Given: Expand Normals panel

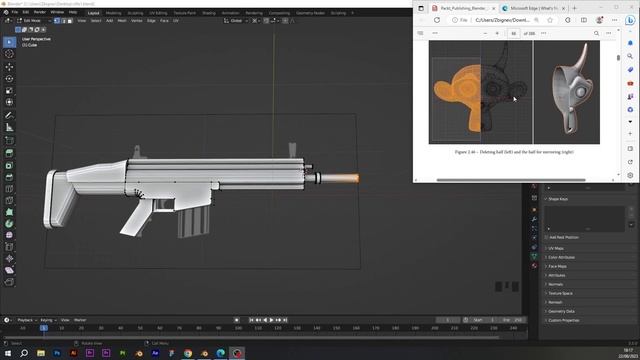Looking at the screenshot, I should tap(555, 284).
